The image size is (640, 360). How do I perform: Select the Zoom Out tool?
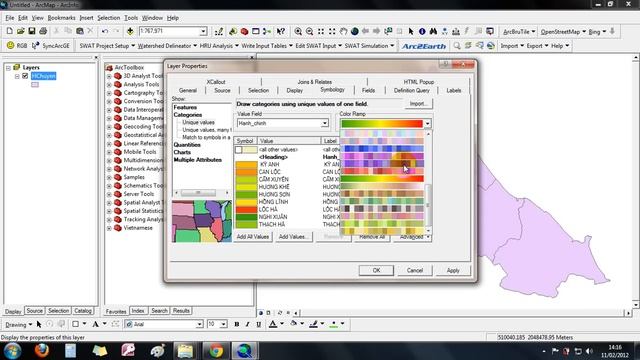(x=309, y=31)
